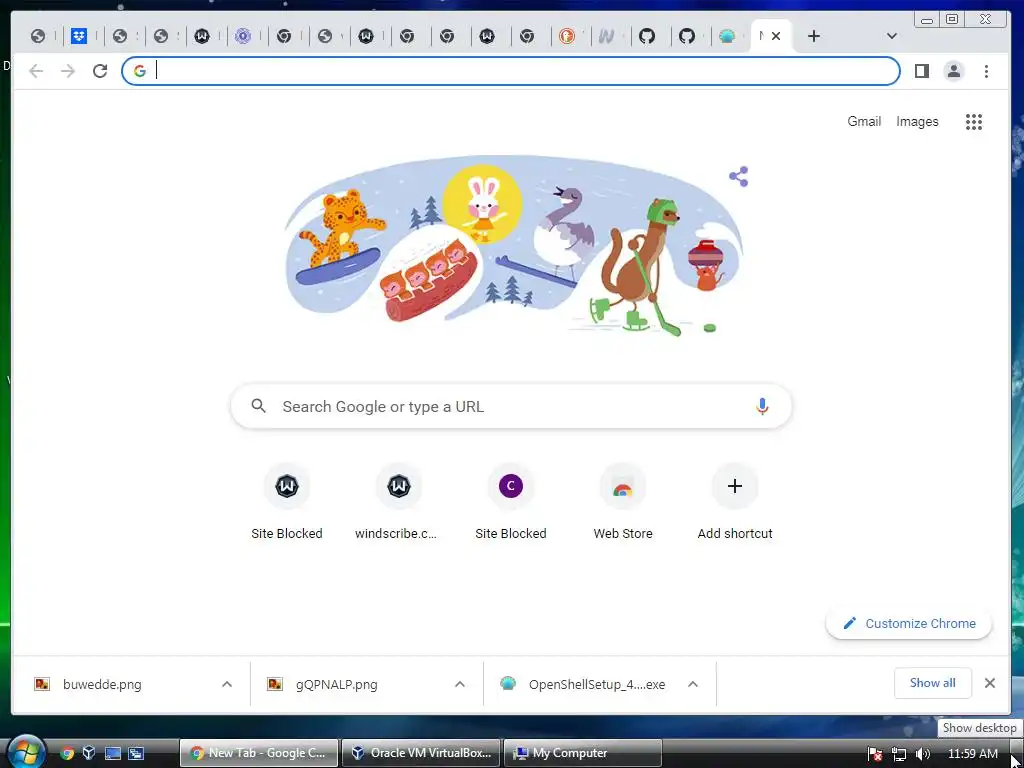
Task: Open network connection tray icon
Action: pos(899,754)
